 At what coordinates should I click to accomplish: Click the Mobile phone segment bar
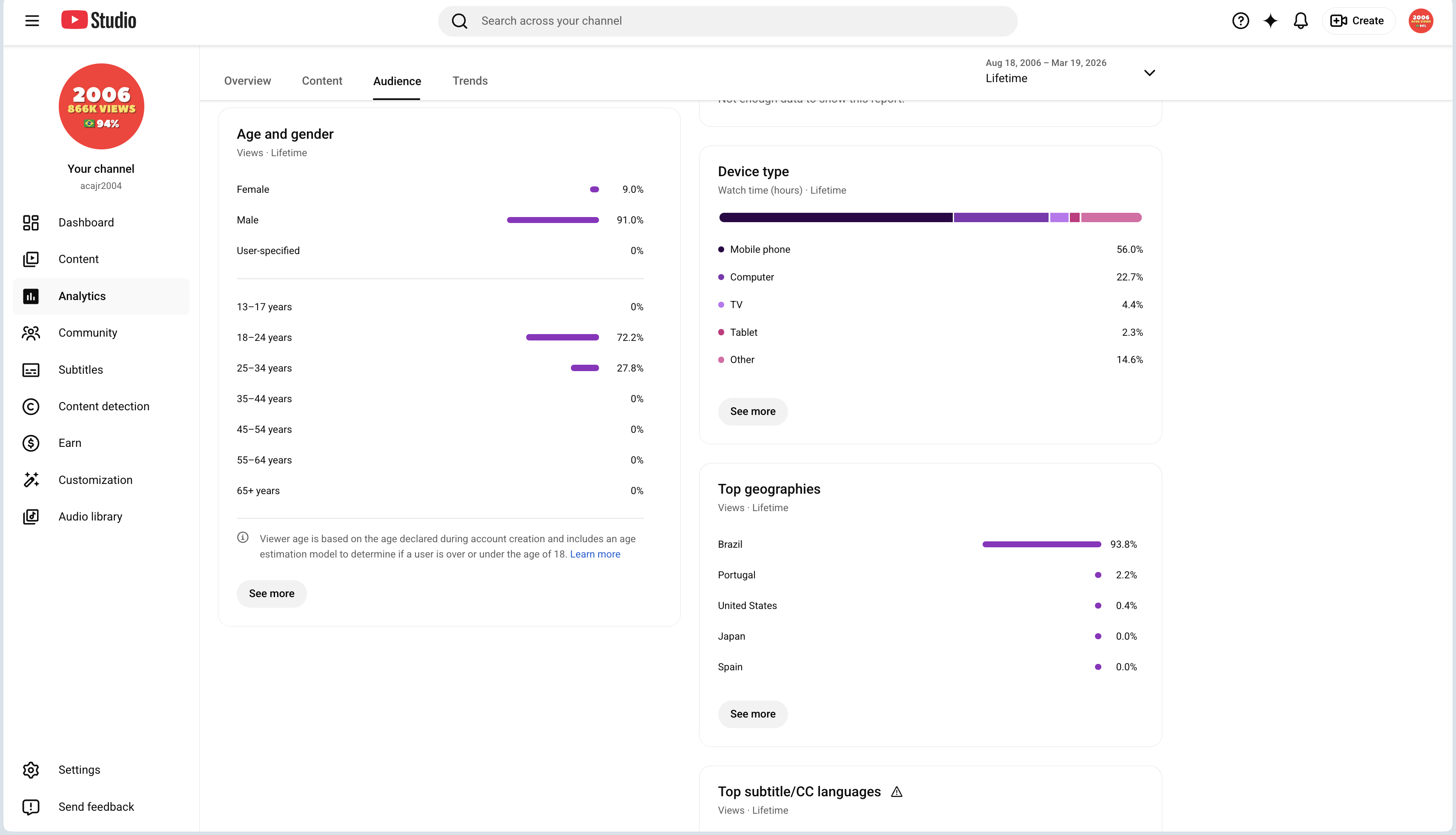point(835,217)
